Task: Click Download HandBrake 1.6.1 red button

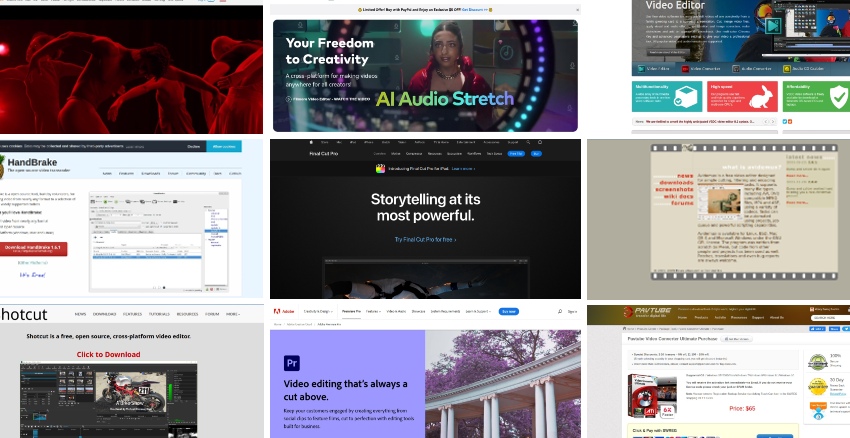Action: (x=34, y=249)
